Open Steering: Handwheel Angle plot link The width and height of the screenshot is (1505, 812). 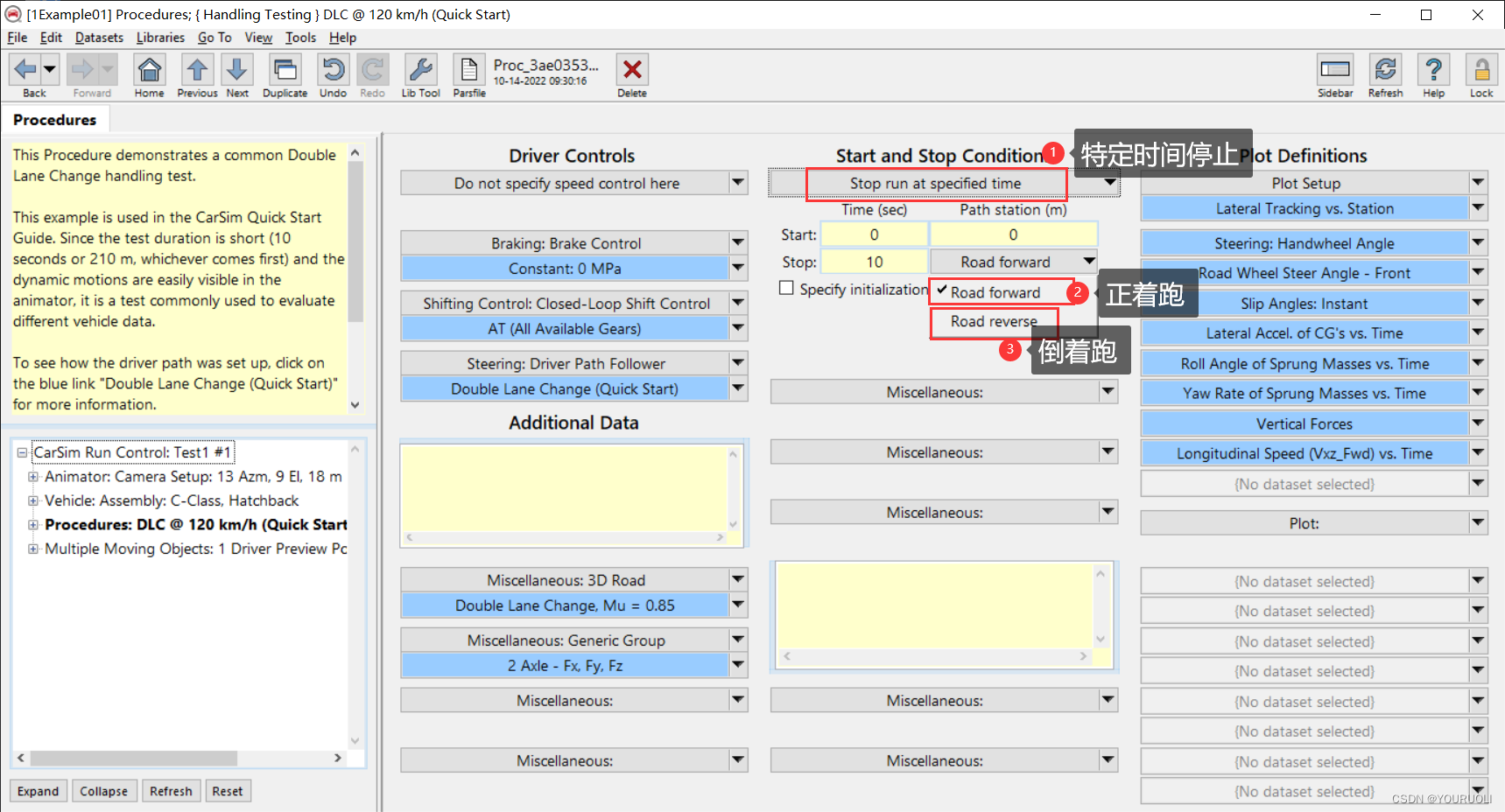pos(1305,243)
